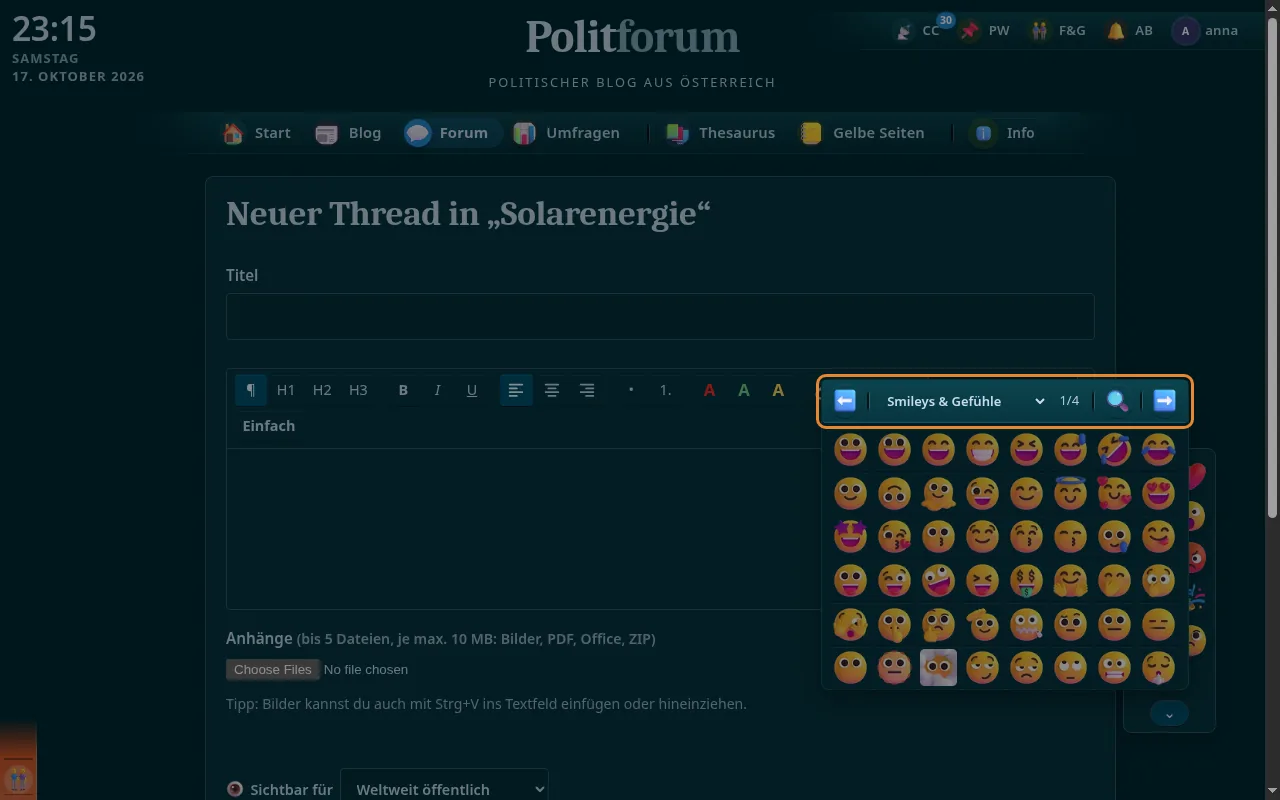Apply green text color

pos(744,390)
